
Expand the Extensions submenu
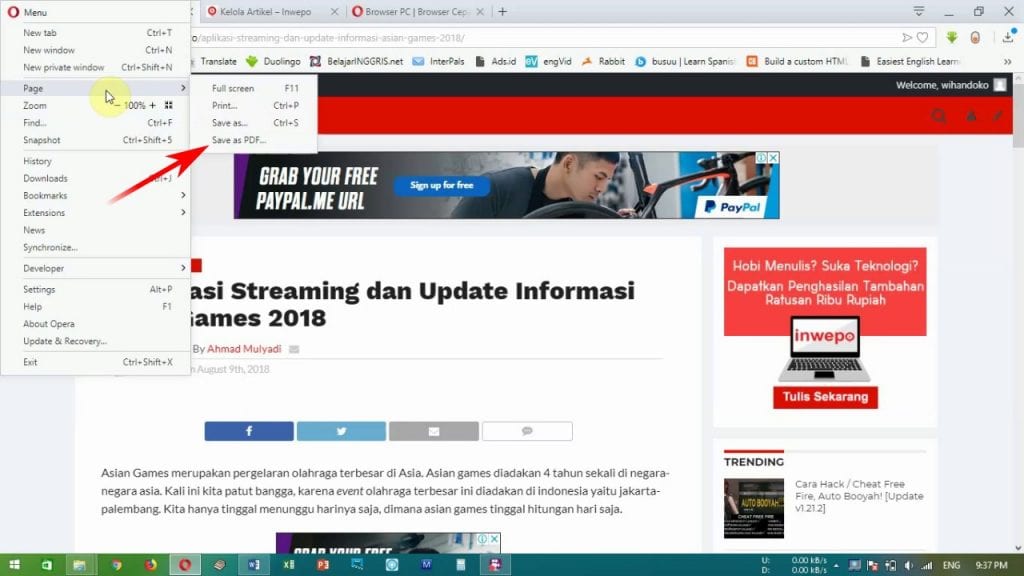pos(100,213)
